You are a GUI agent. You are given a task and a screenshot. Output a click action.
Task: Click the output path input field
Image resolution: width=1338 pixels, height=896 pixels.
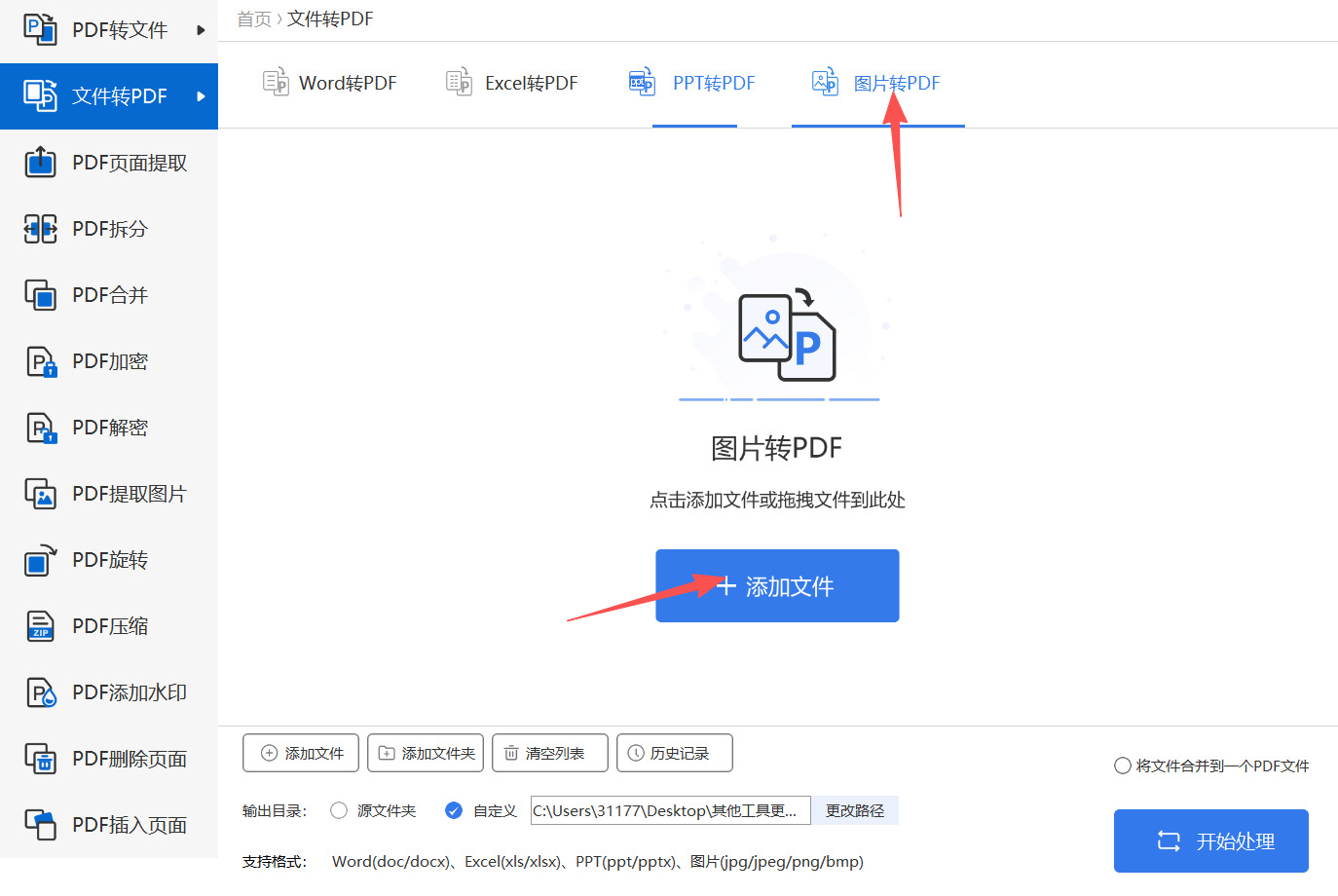click(x=669, y=809)
